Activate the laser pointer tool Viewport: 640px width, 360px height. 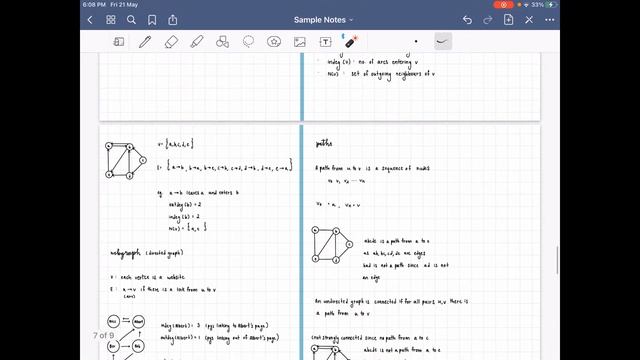(350, 42)
